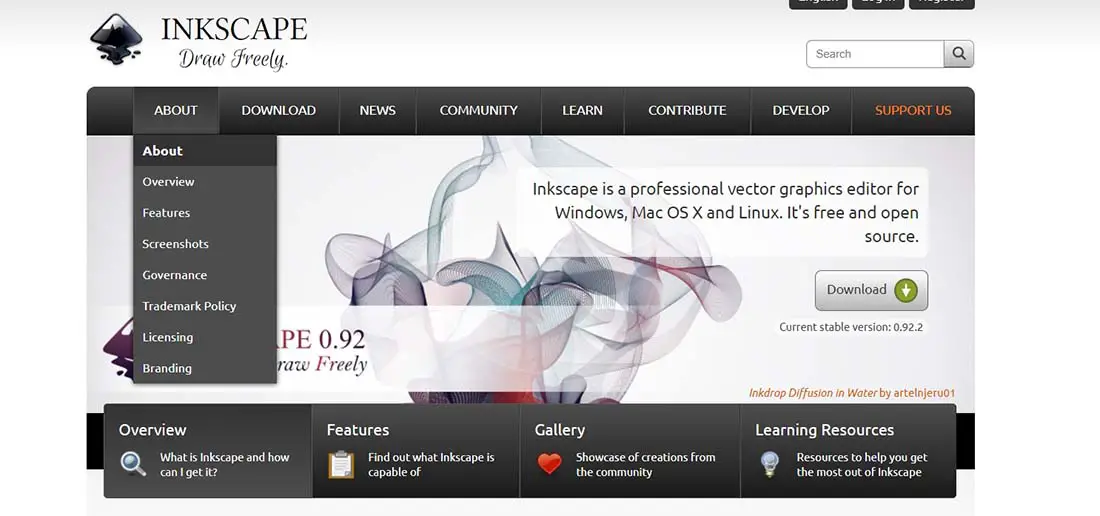Viewport: 1100px width, 516px height.
Task: Click the red heart Gallery icon
Action: click(x=549, y=464)
